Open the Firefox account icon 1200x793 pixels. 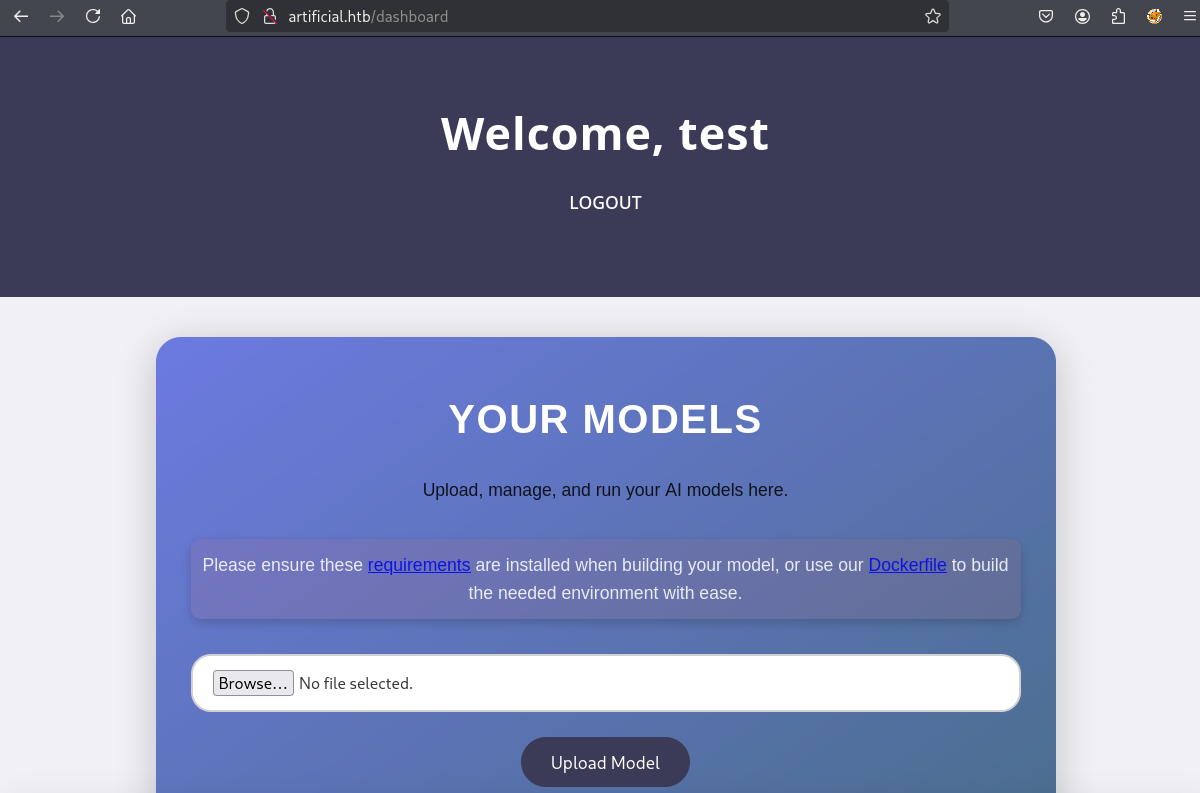coord(1082,16)
